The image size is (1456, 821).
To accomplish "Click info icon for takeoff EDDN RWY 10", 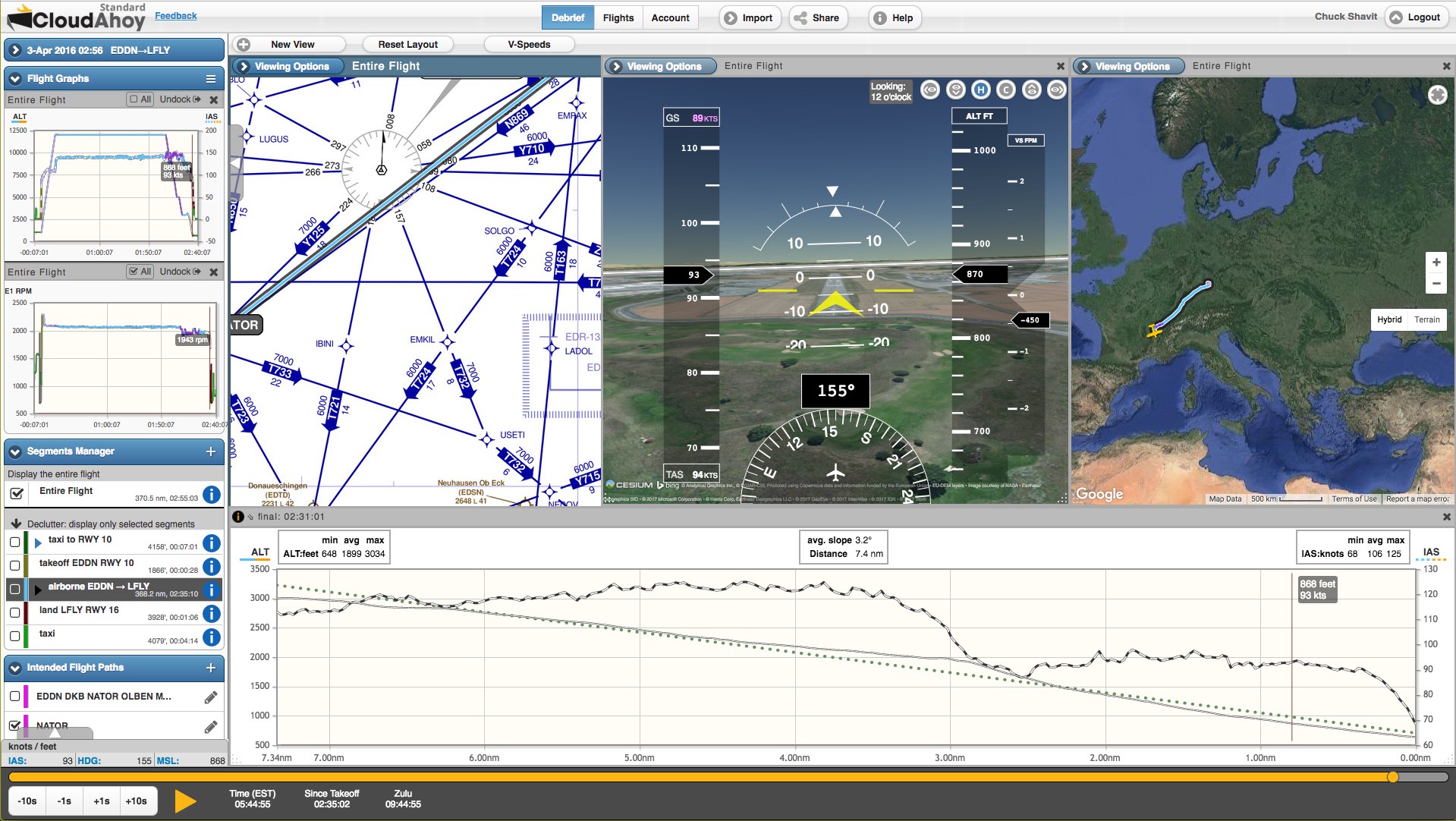I will 212,567.
